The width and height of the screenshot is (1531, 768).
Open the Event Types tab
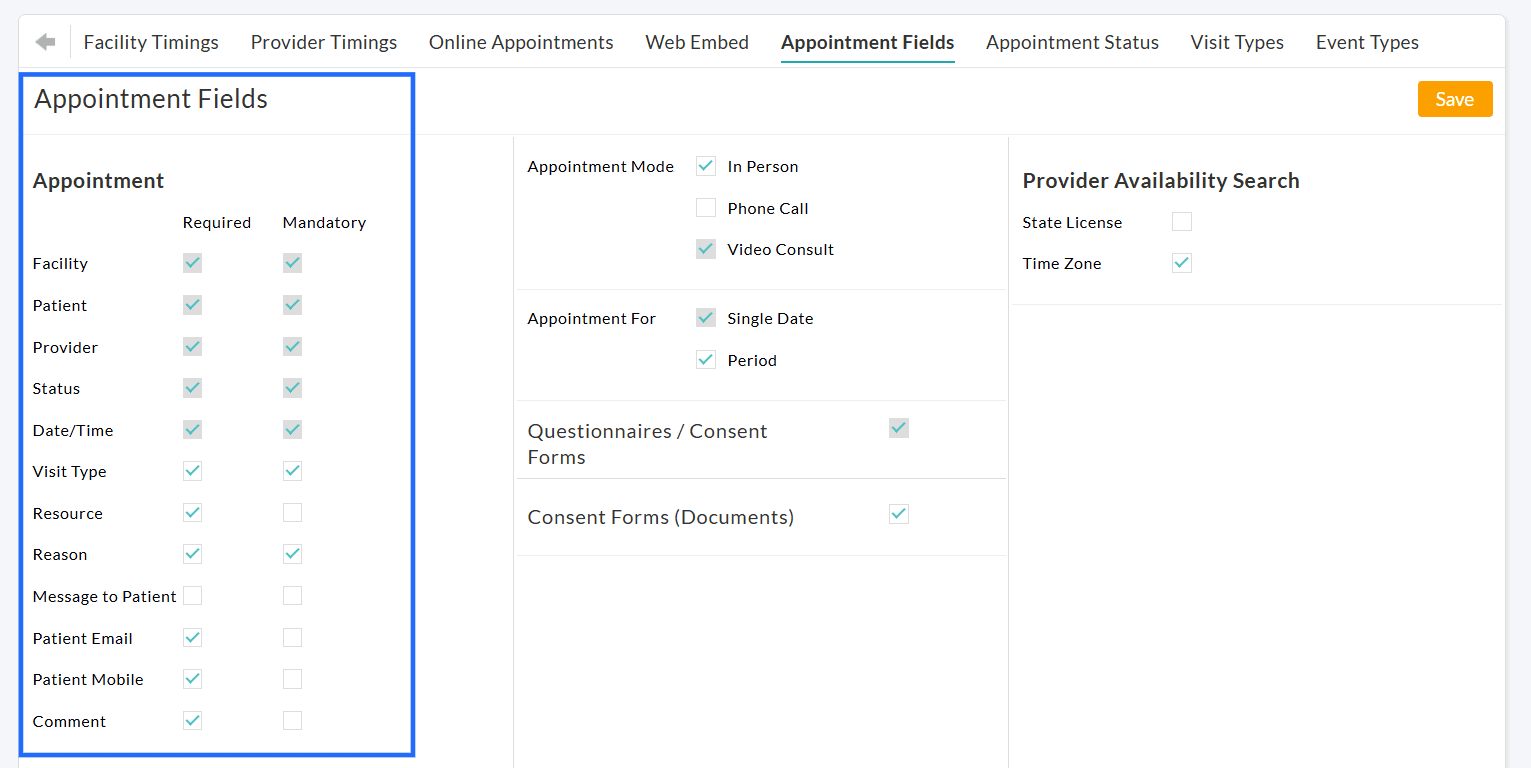pyautogui.click(x=1367, y=42)
